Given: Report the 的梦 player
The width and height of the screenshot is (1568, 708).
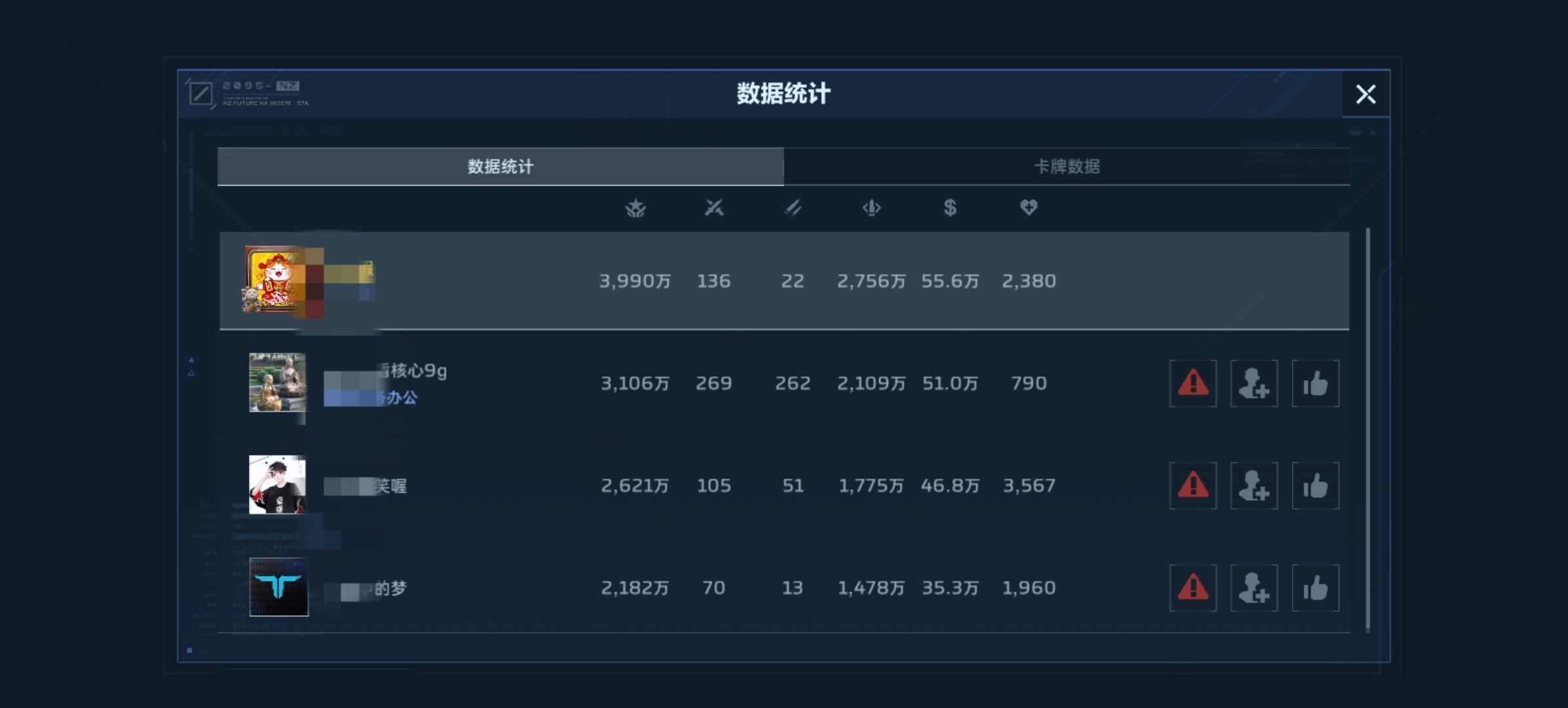Looking at the screenshot, I should point(1193,588).
